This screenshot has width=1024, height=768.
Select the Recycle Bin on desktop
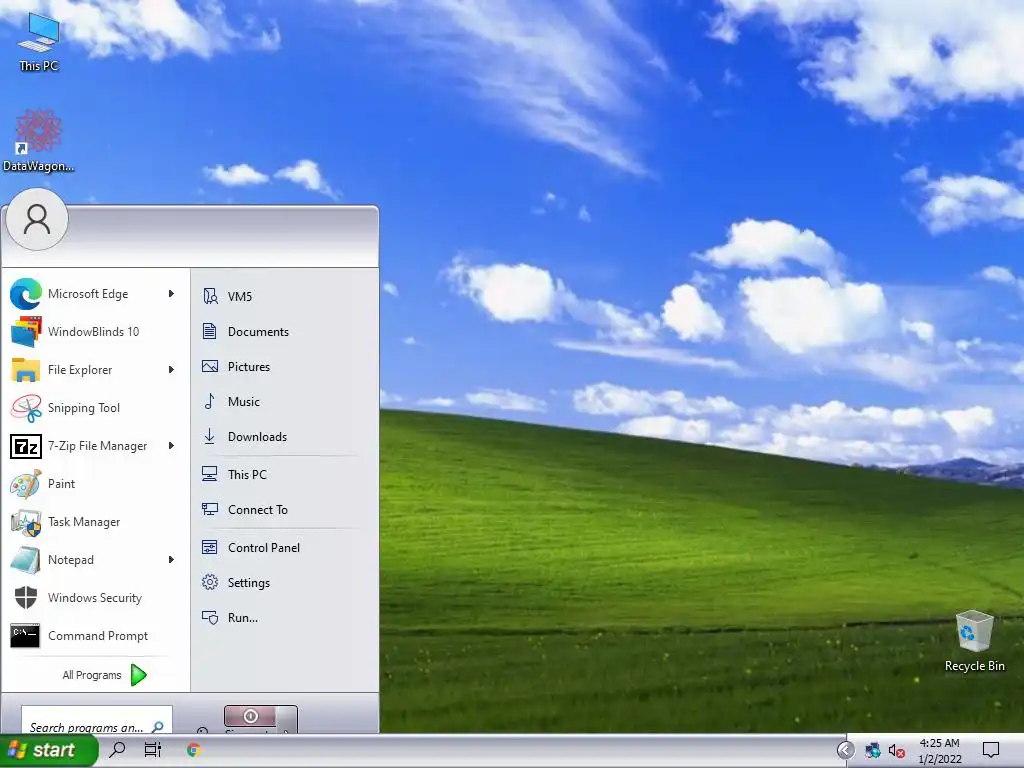(x=974, y=641)
